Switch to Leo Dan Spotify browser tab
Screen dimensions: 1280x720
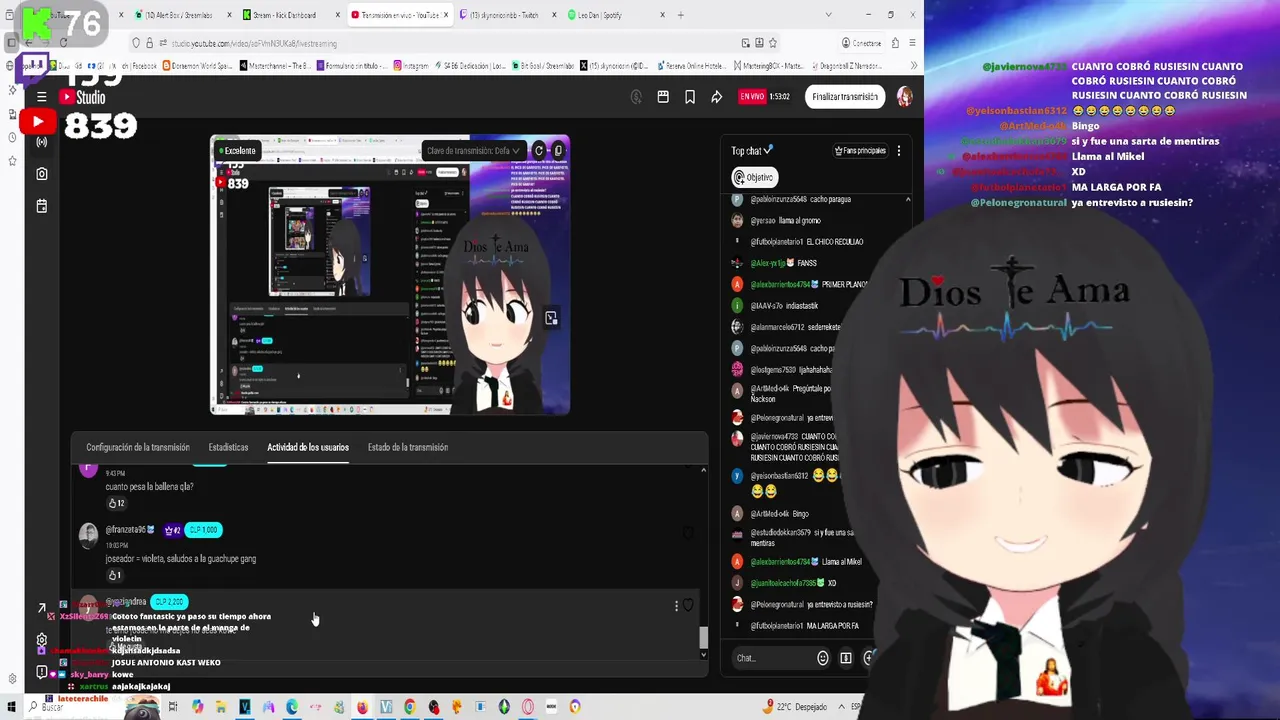617,15
